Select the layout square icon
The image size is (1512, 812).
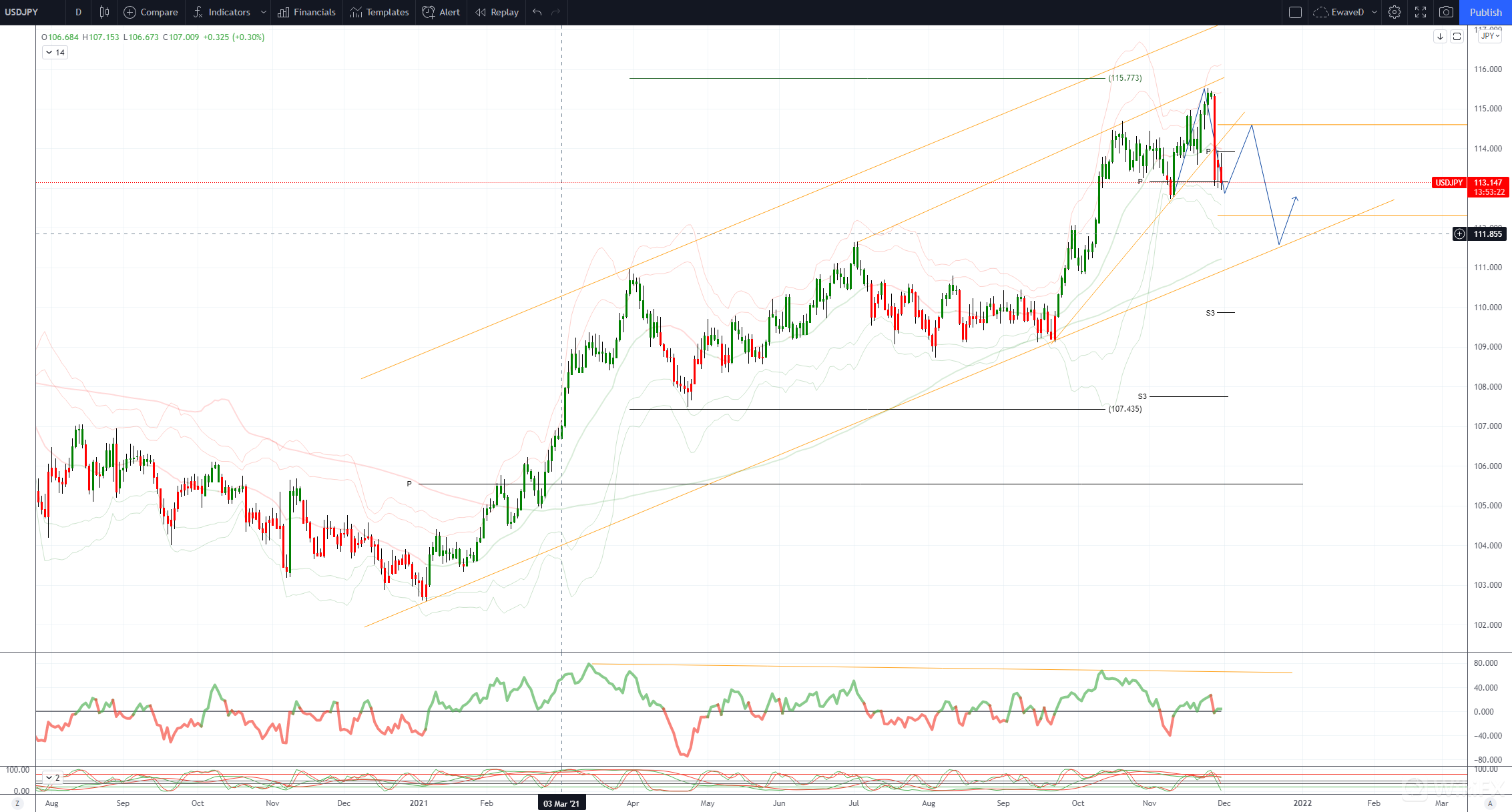1295,12
